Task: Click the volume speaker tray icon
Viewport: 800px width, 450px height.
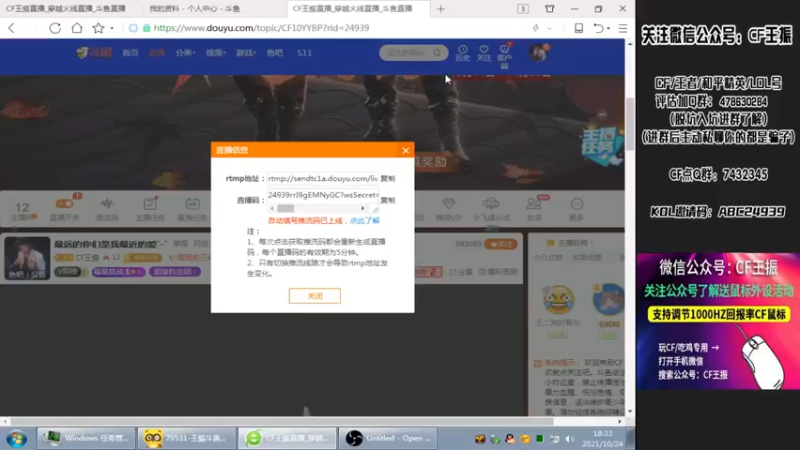Action: 570,439
